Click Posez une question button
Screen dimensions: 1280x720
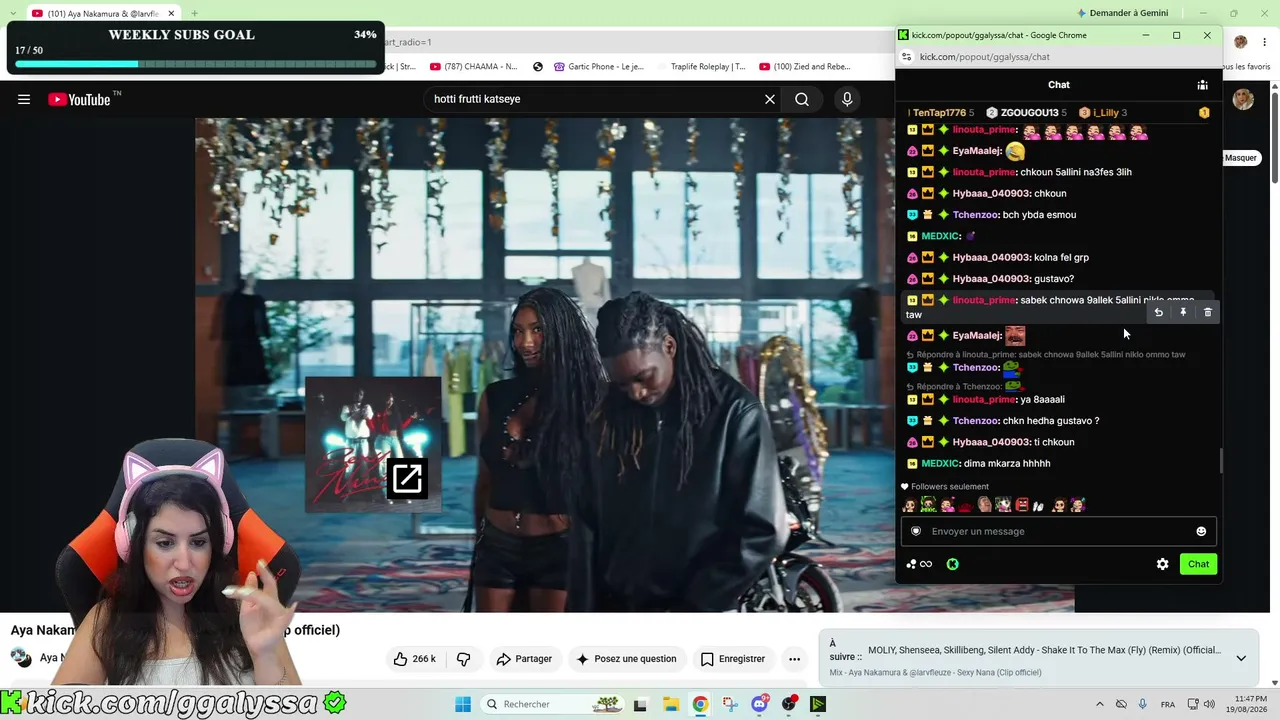point(626,659)
